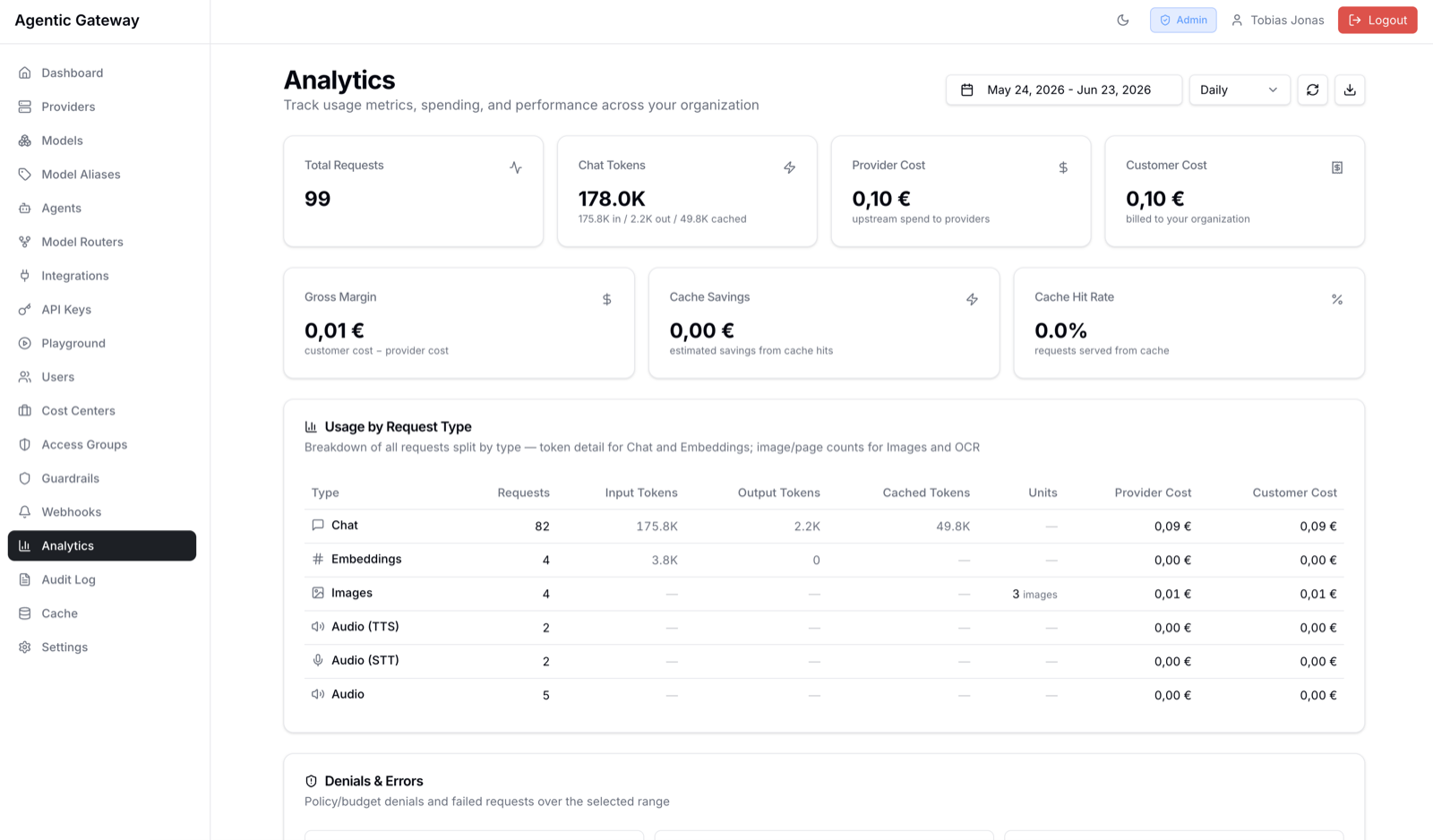Open Models page
This screenshot has width=1433, height=840.
pyautogui.click(x=102, y=141)
